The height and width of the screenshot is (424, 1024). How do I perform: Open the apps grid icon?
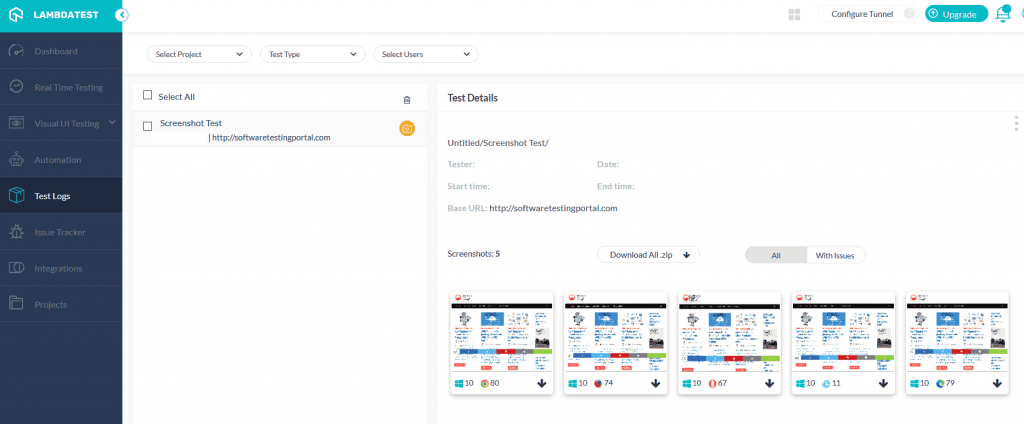pos(795,14)
